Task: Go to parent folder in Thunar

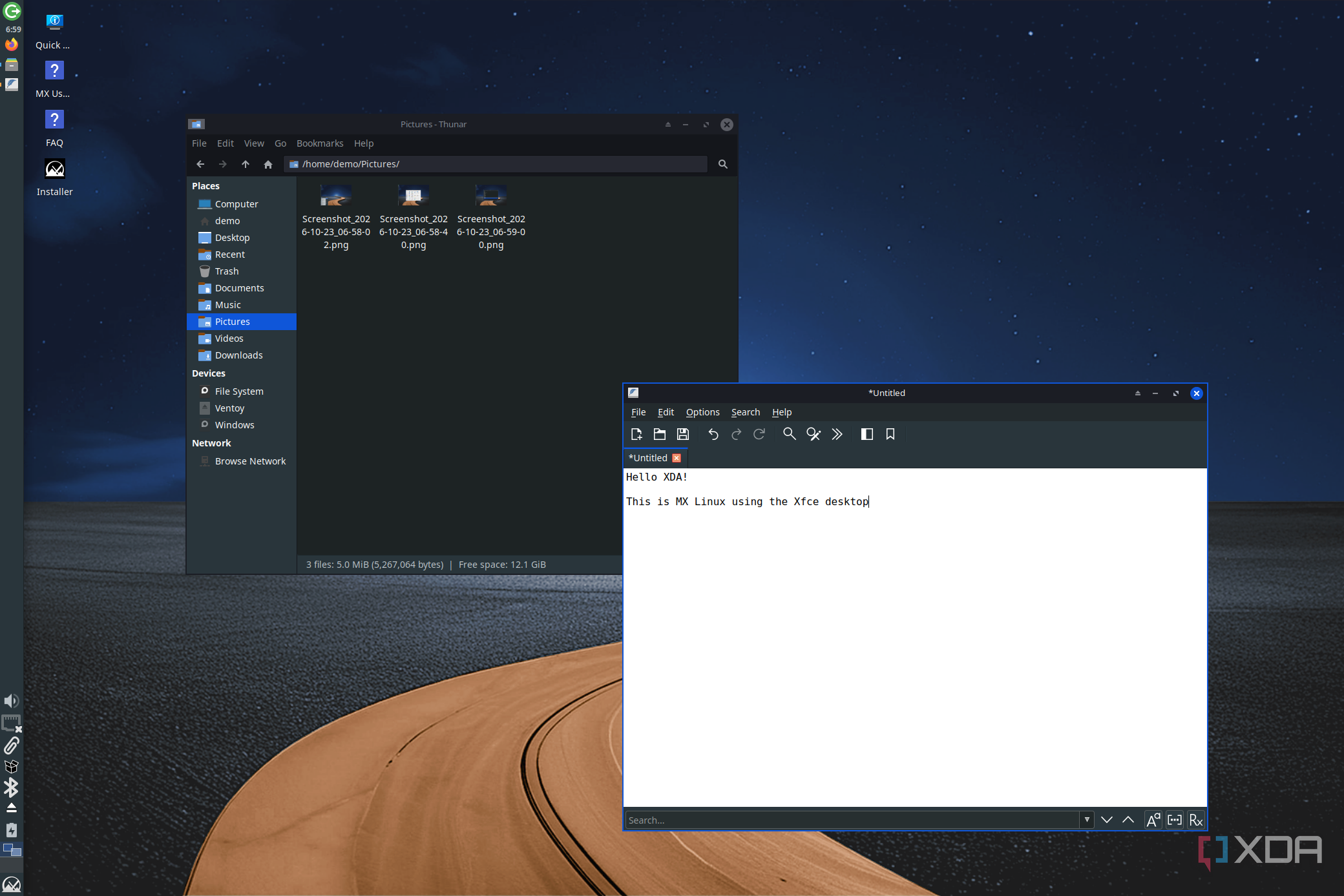Action: tap(246, 164)
